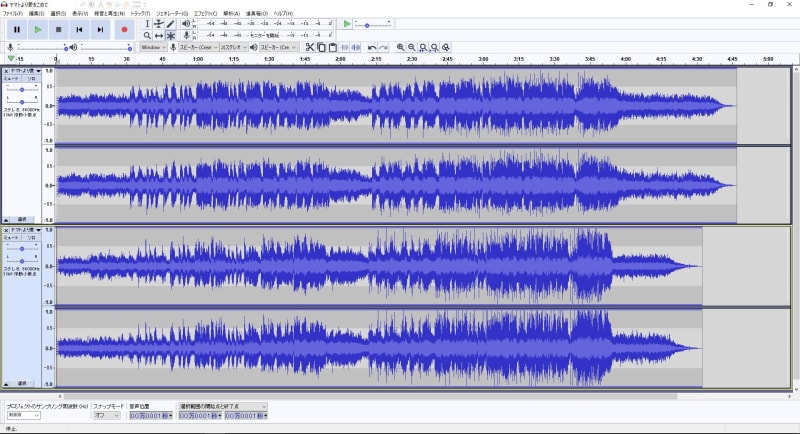Viewport: 800px width, 434px height.
Task: Fit project to window width
Action: [x=434, y=47]
